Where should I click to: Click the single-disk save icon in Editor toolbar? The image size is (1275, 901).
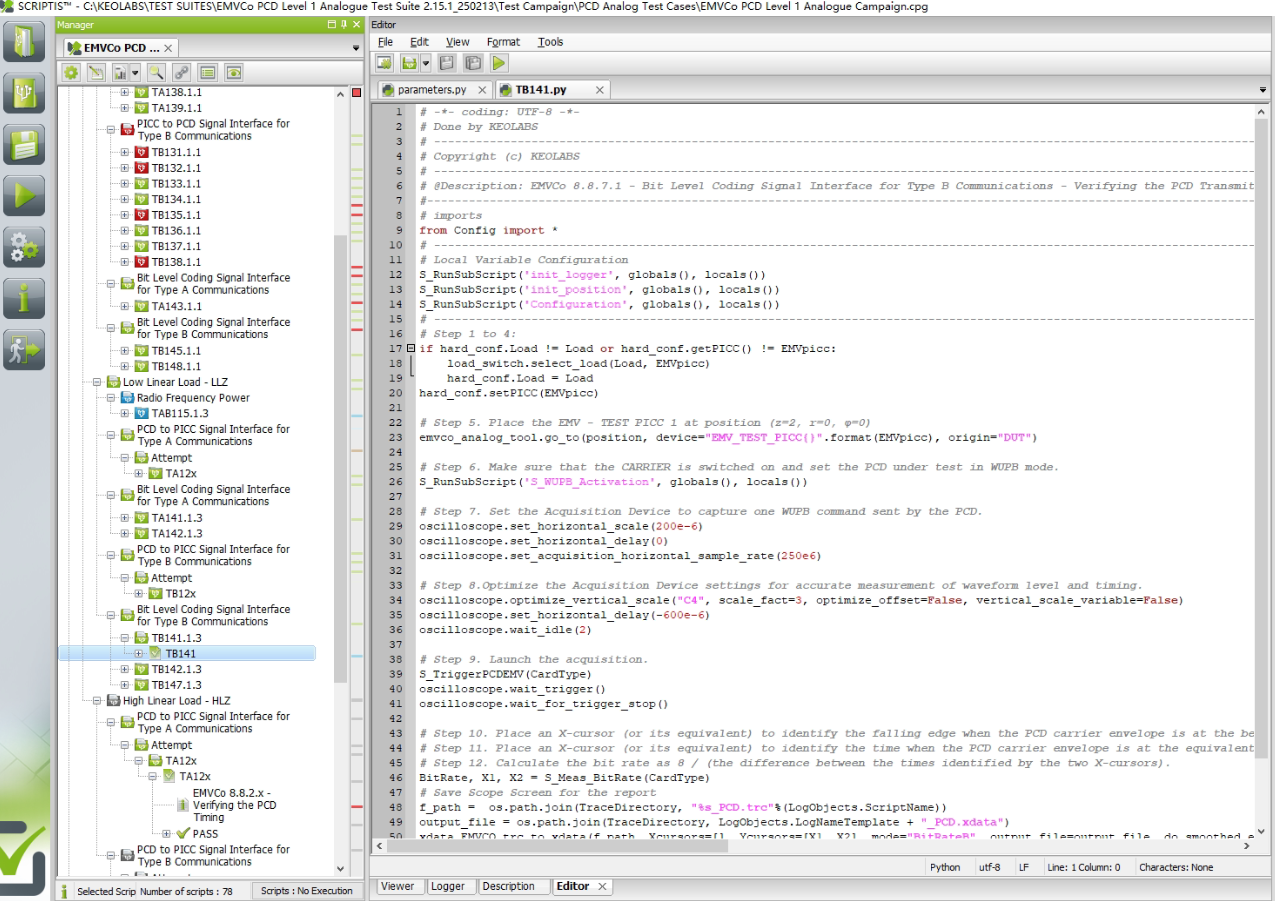click(x=447, y=63)
